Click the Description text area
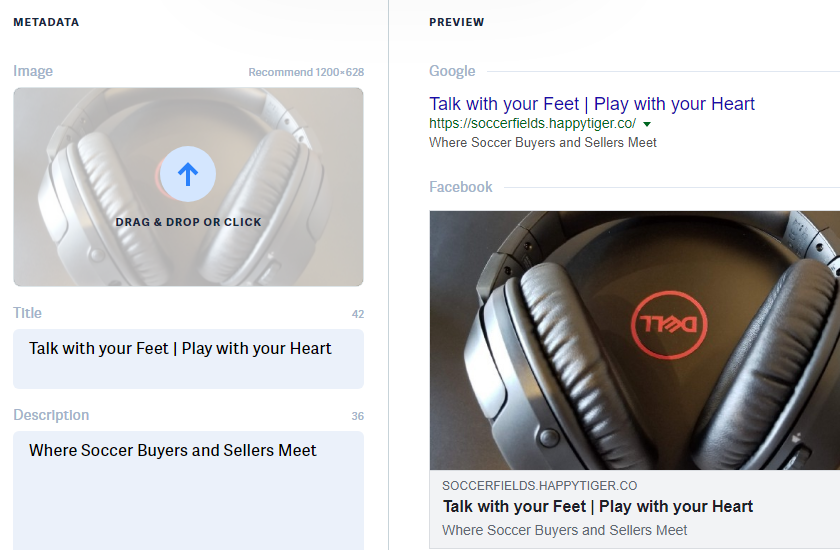The height and width of the screenshot is (550, 840). click(188, 488)
